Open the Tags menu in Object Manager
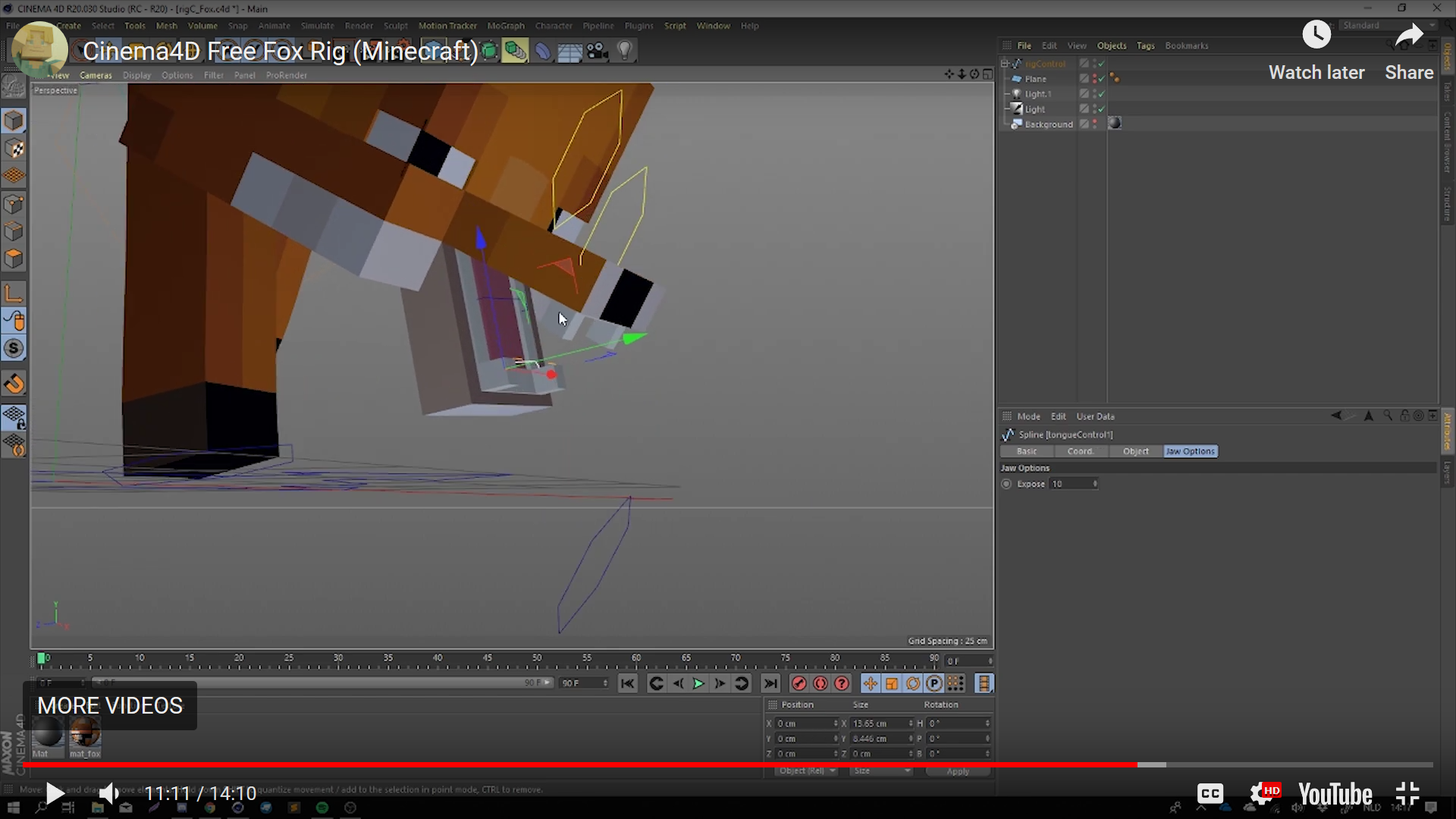The height and width of the screenshot is (819, 1456). point(1145,45)
